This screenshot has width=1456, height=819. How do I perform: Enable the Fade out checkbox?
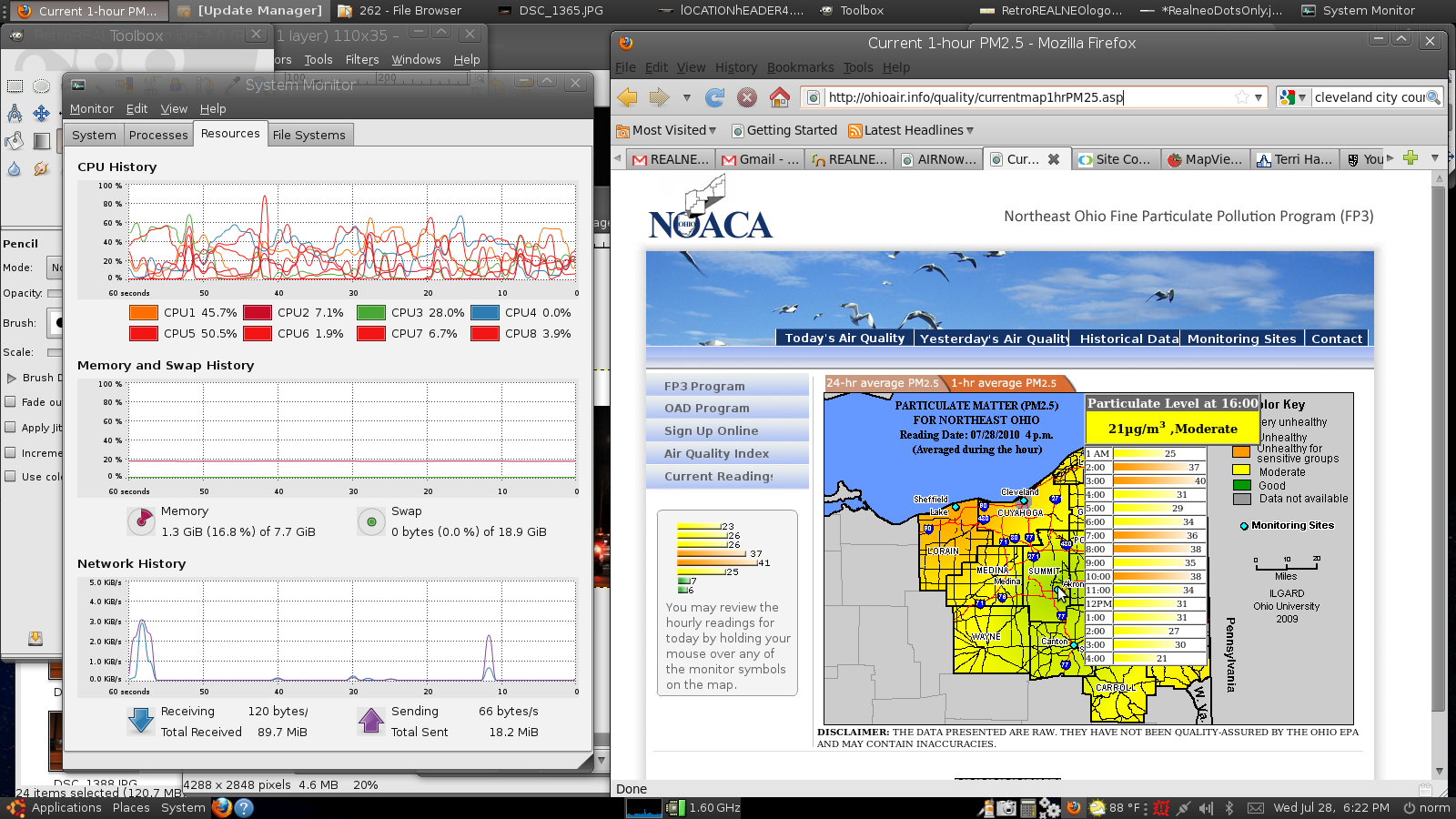pos(11,401)
